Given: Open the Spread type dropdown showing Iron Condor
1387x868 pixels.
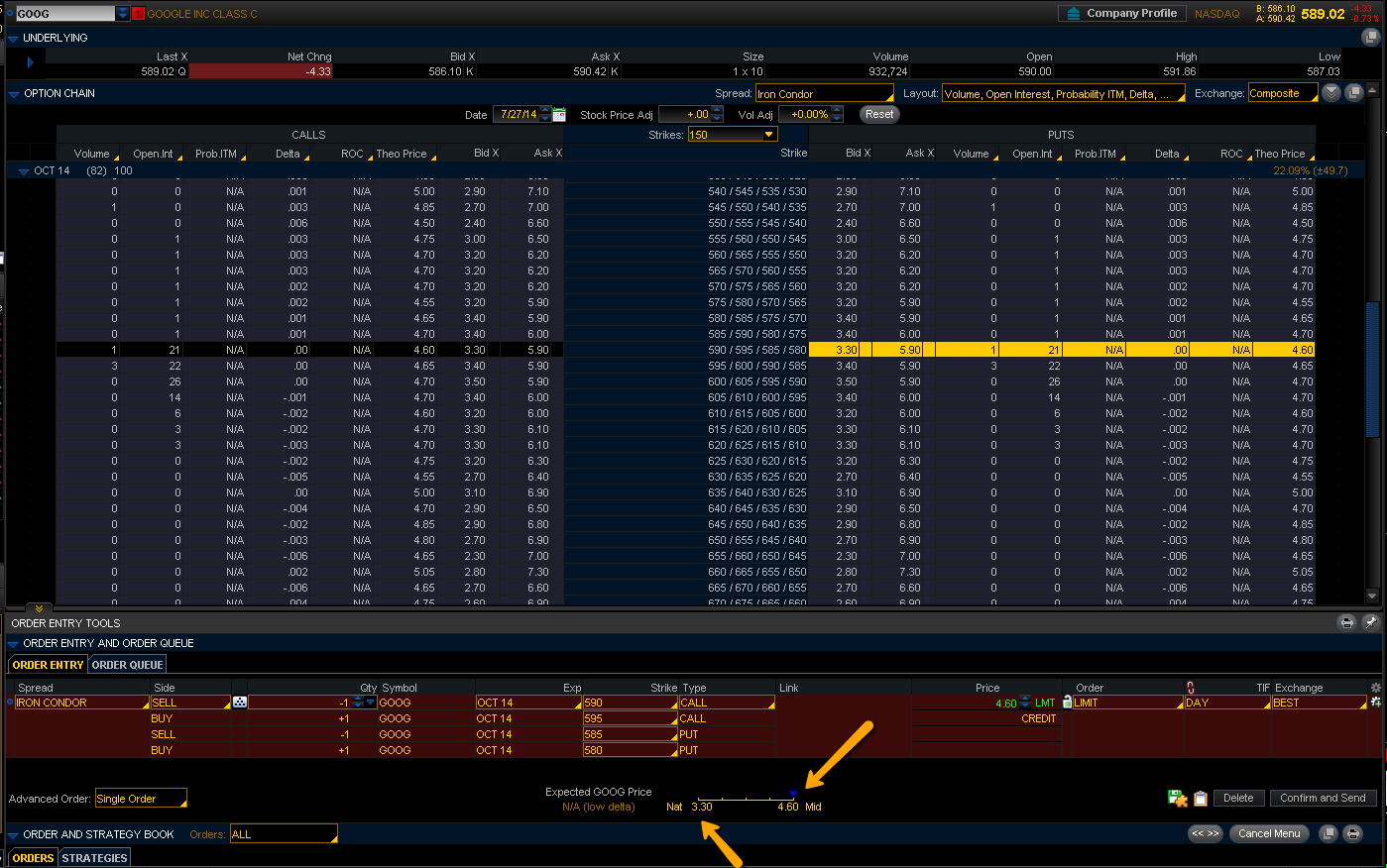Looking at the screenshot, I should (x=825, y=94).
